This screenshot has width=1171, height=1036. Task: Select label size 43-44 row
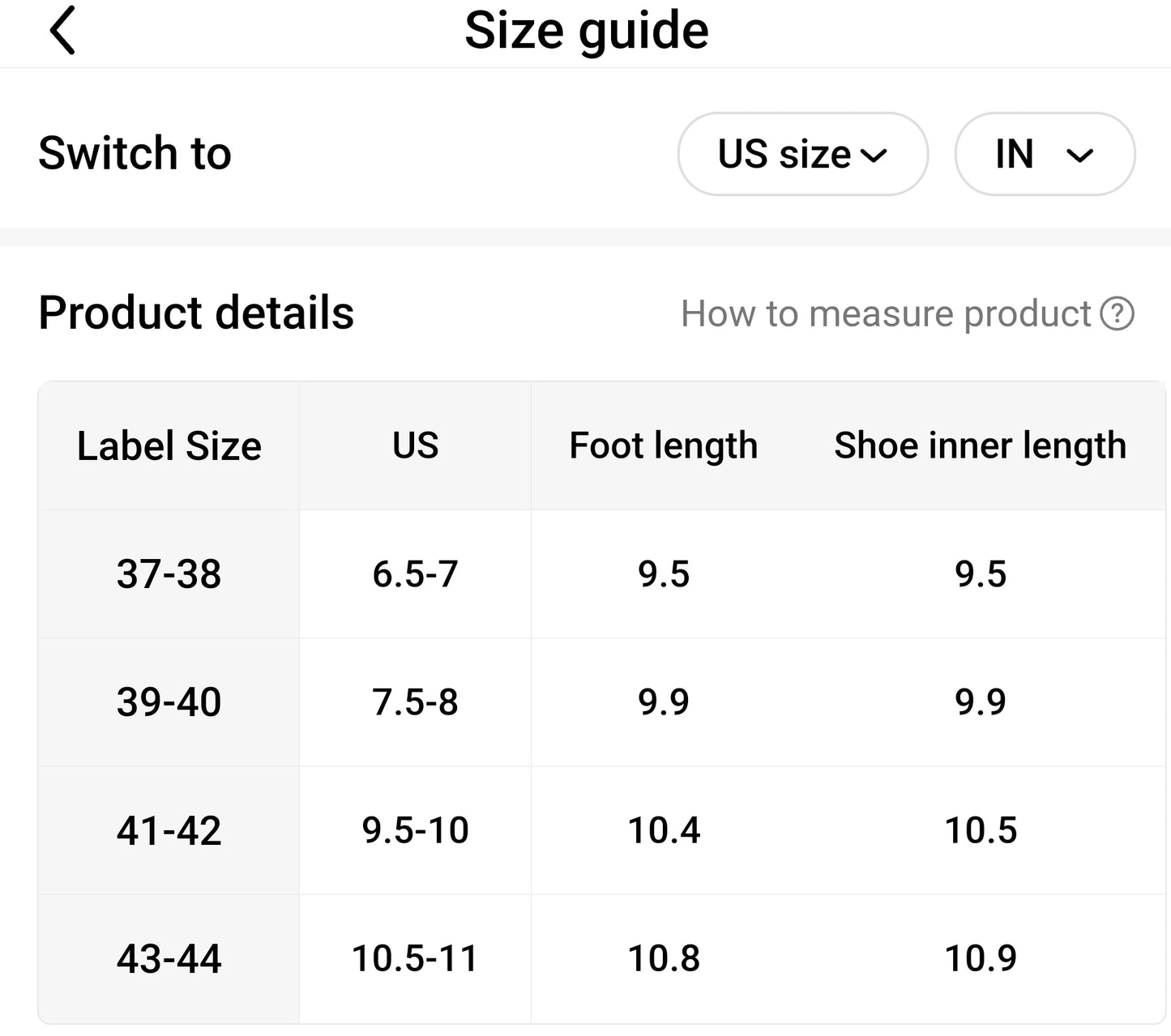point(601,959)
